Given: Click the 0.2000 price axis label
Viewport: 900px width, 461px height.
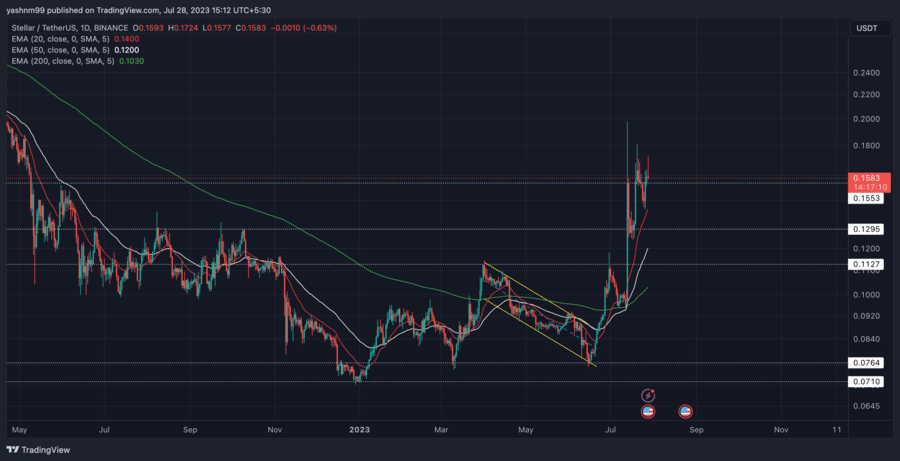Looking at the screenshot, I should [867, 119].
